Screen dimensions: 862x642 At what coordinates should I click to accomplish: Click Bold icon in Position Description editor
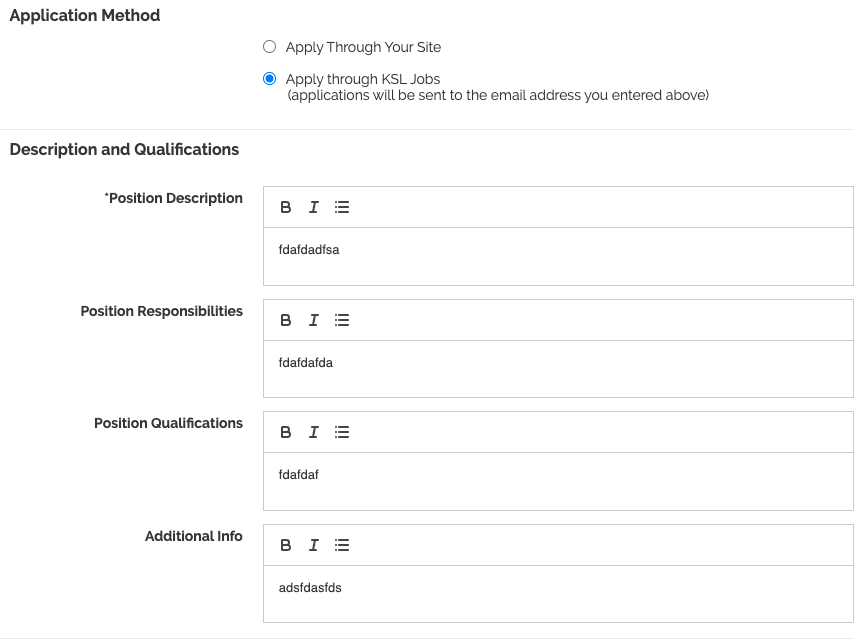coord(285,207)
